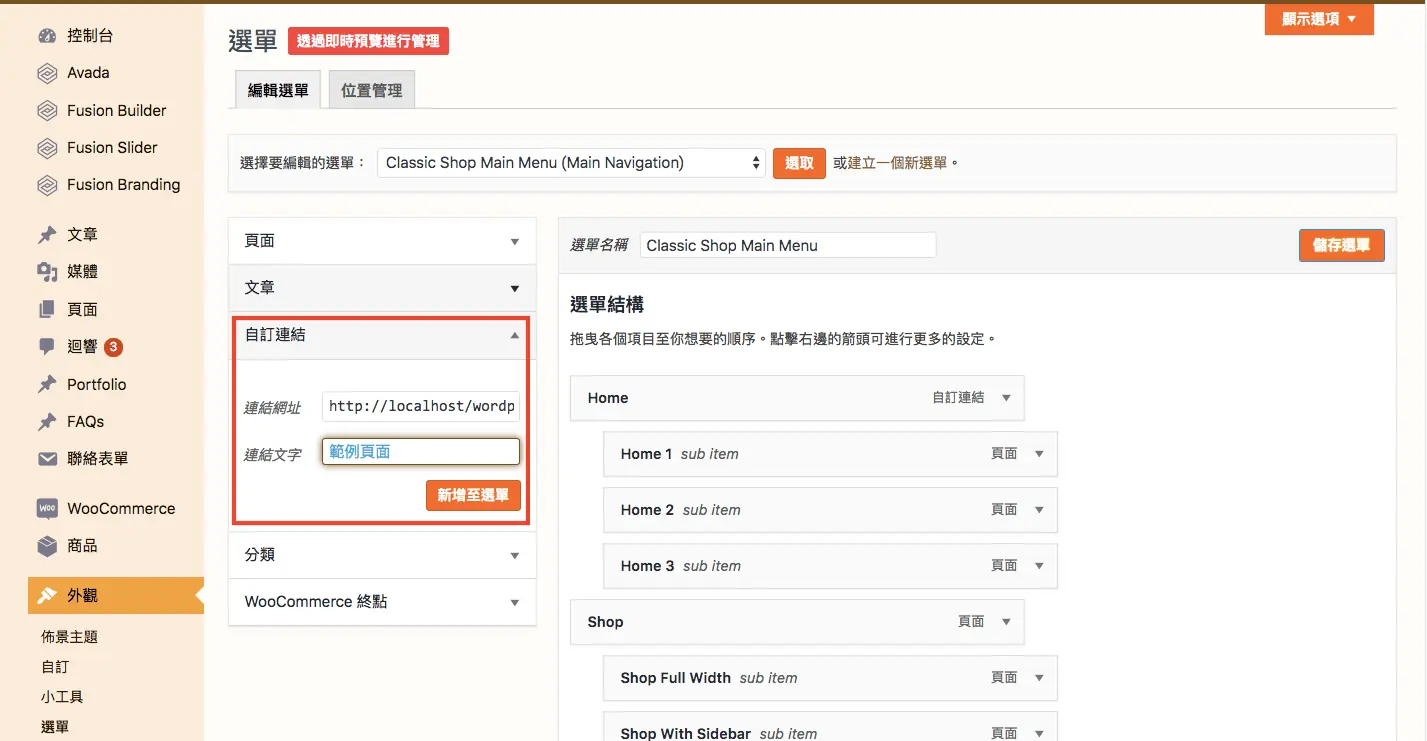Viewport: 1427px width, 741px height.
Task: Click the 控制台 dashboard icon
Action: 47,36
